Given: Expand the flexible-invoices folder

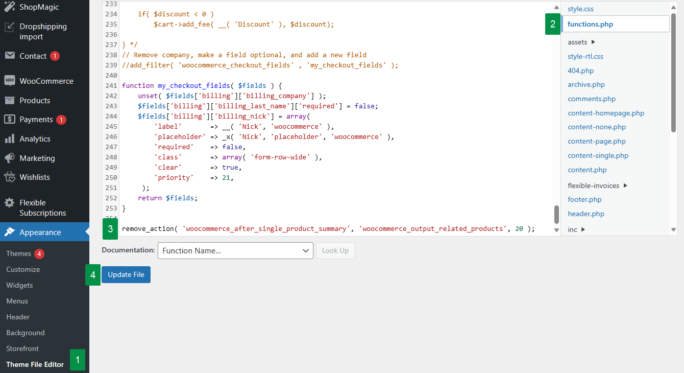Looking at the screenshot, I should (597, 185).
